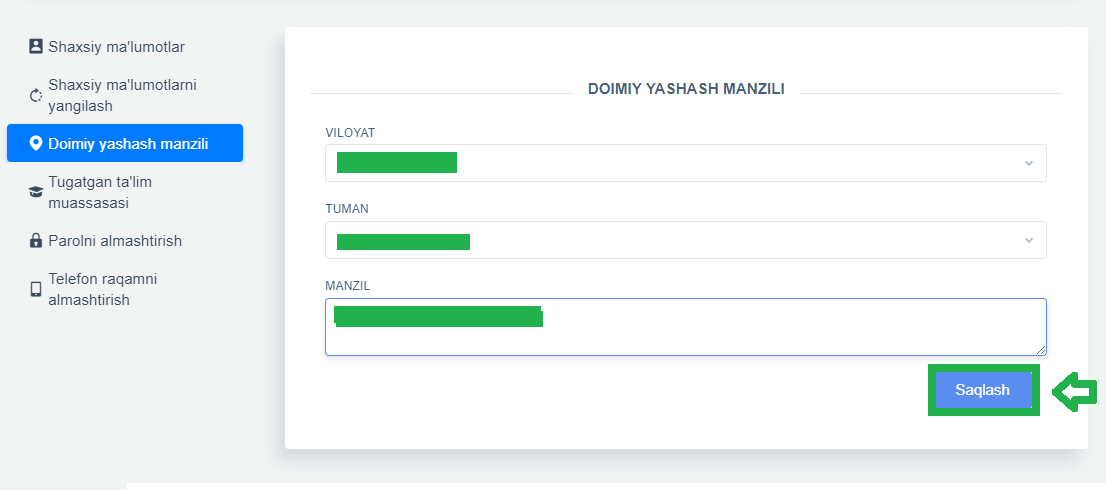The width and height of the screenshot is (1106, 490).
Task: Click the refresh icon for Shaxsiy ma'lumotlarni yangilash
Action: (36, 96)
